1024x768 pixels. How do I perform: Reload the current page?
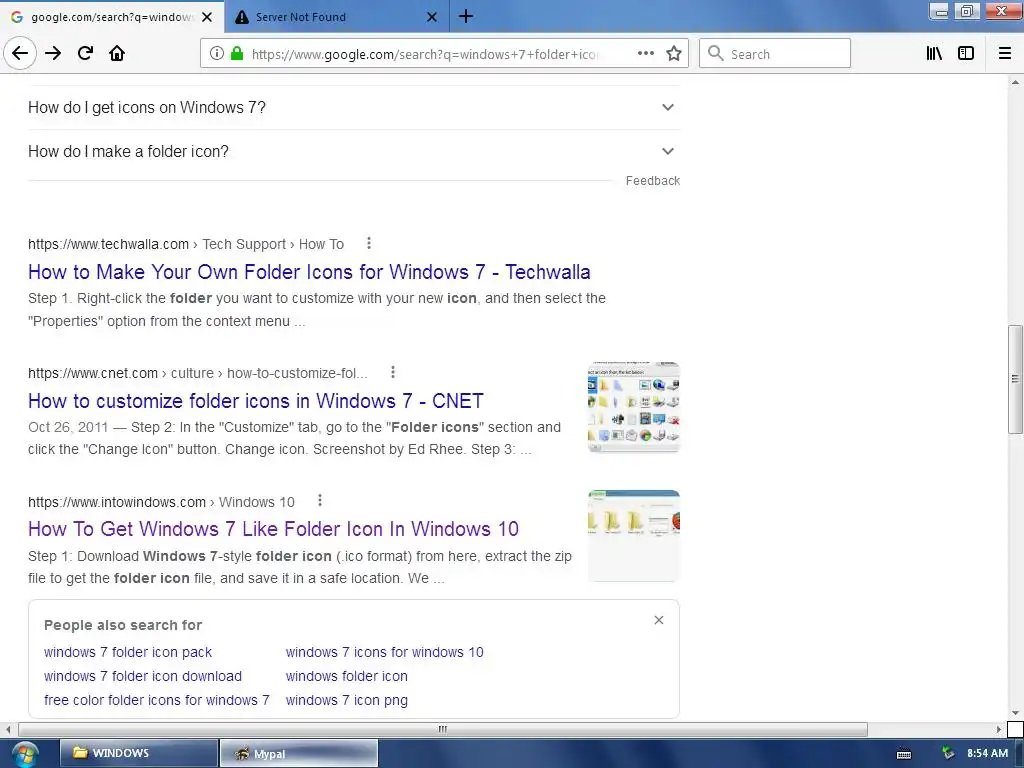pyautogui.click(x=85, y=53)
